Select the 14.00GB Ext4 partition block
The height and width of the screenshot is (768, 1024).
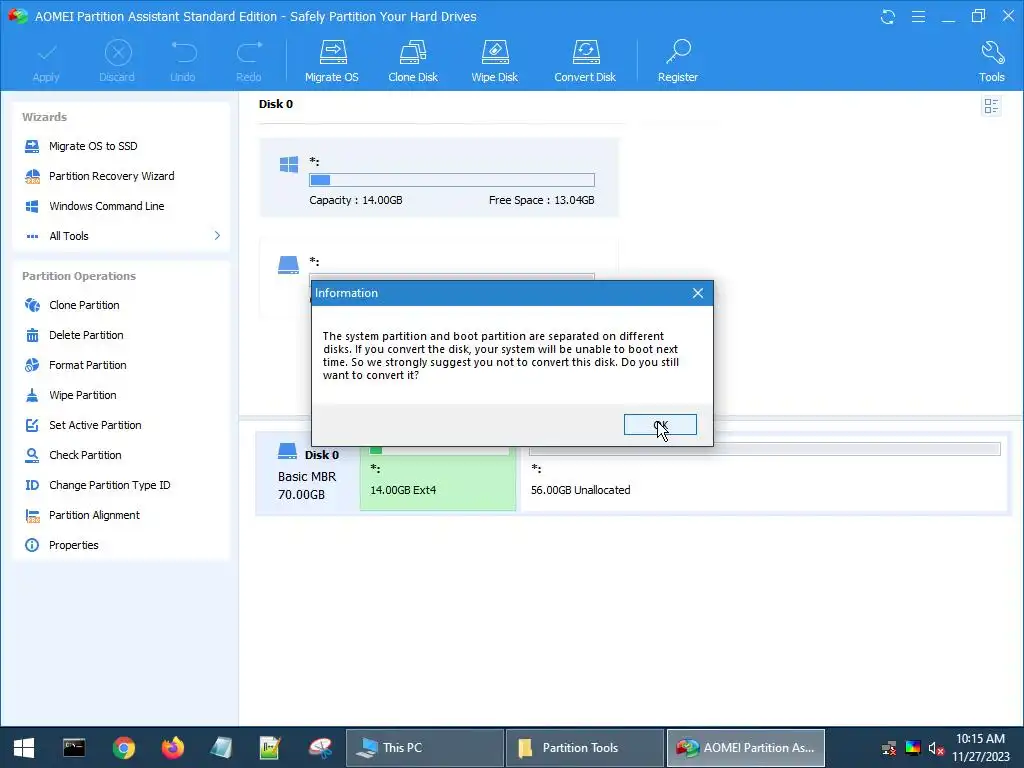(x=438, y=479)
